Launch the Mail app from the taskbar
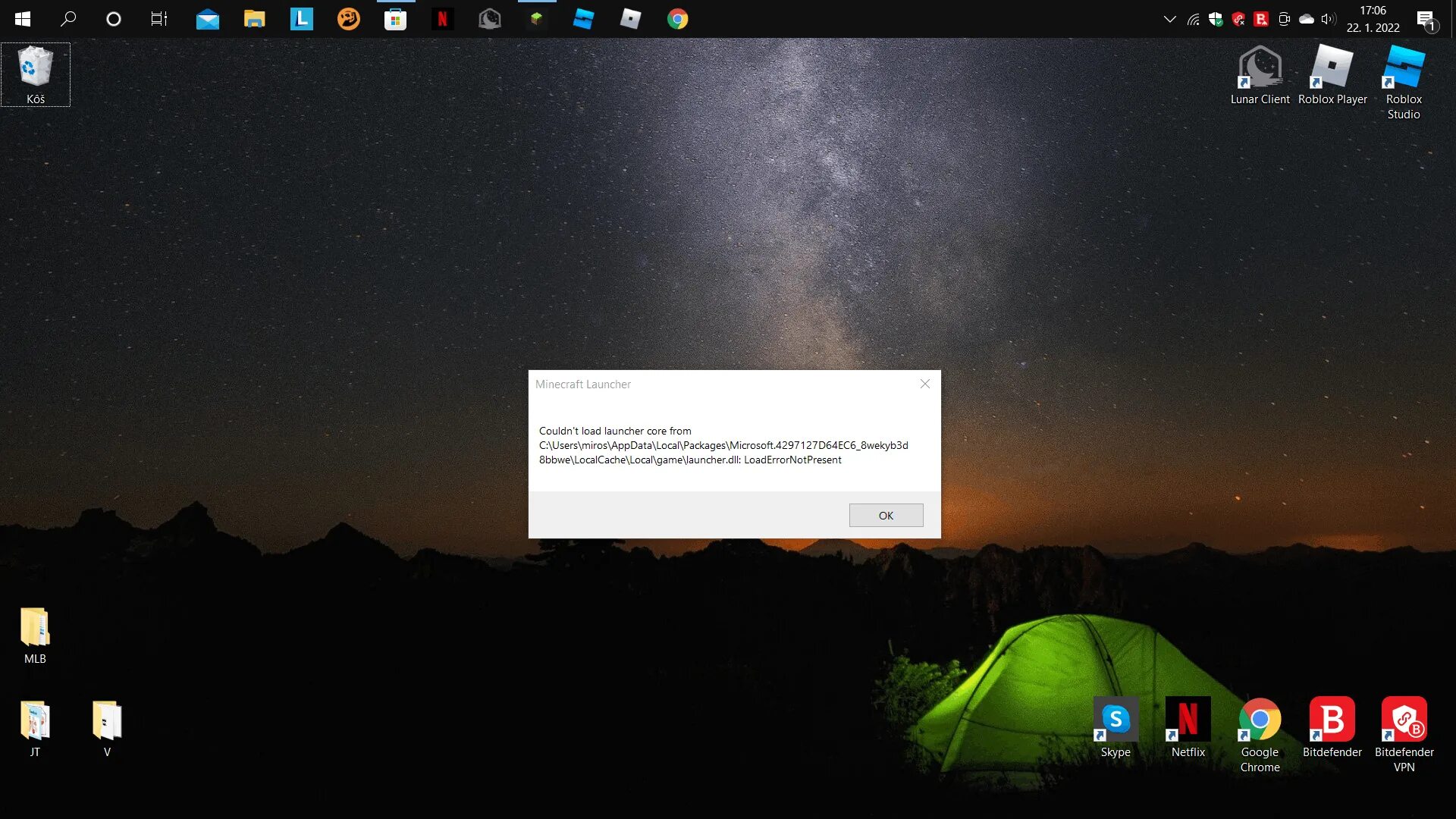This screenshot has width=1456, height=819. [x=207, y=19]
